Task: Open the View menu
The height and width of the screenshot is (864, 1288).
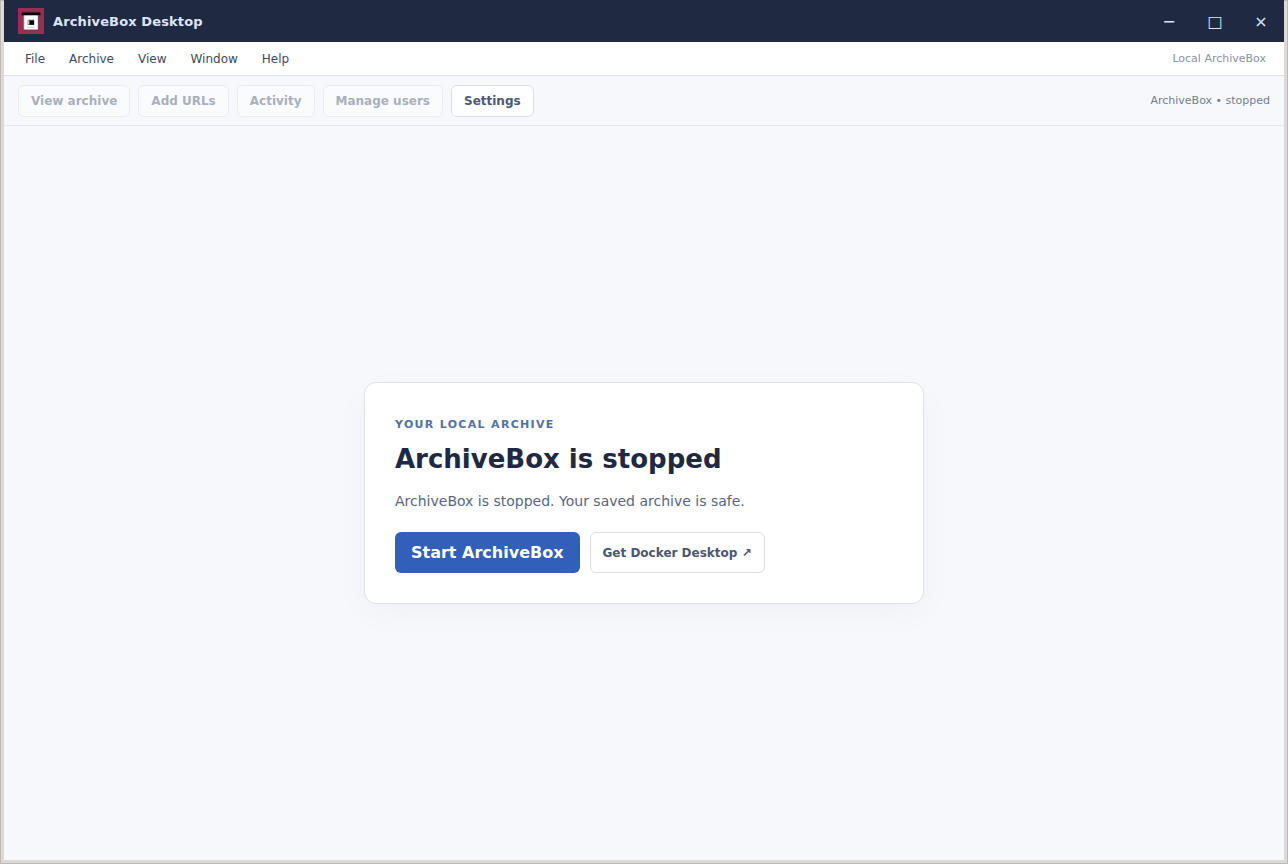Action: tap(152, 59)
